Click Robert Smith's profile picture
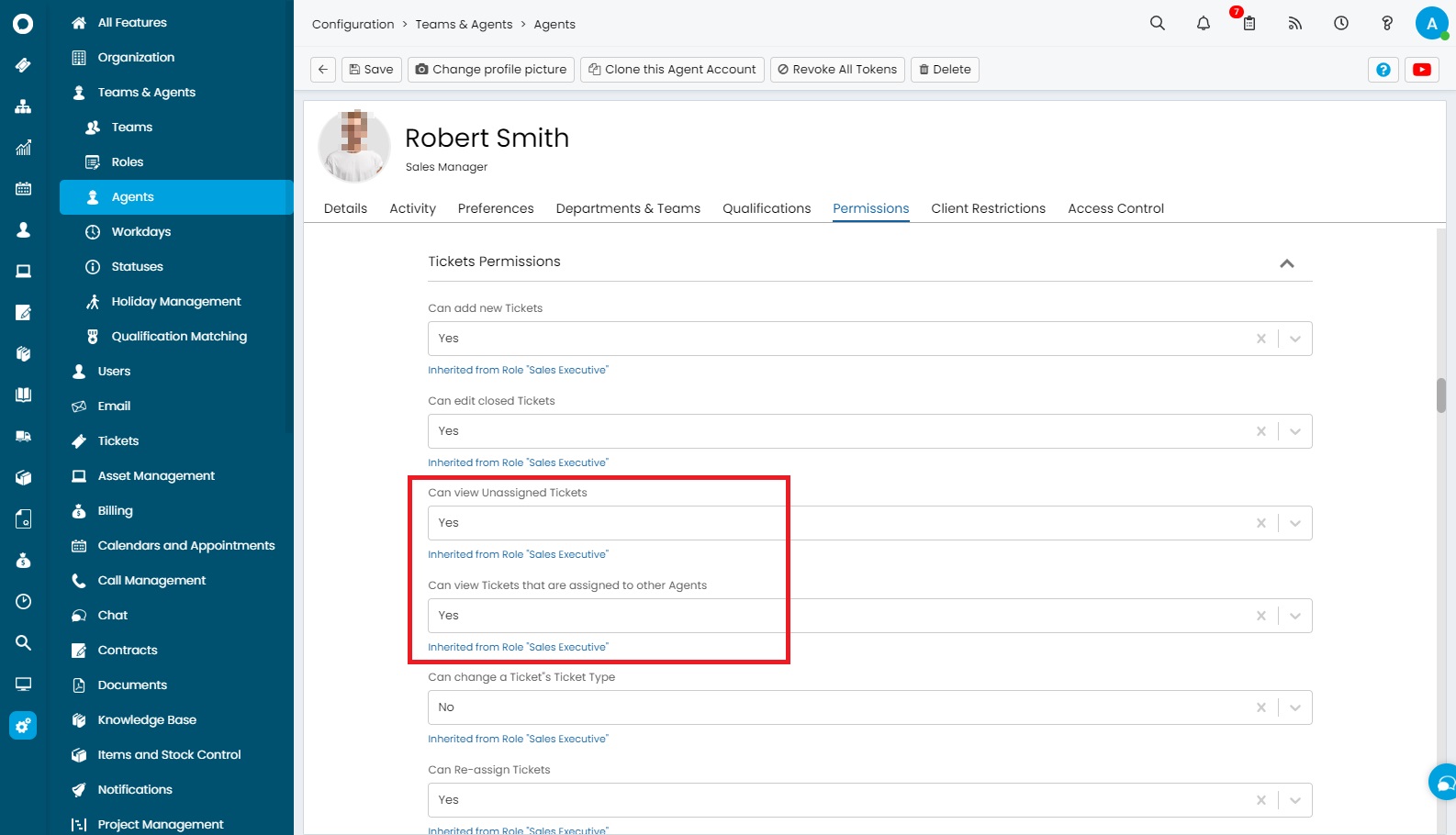 (354, 146)
